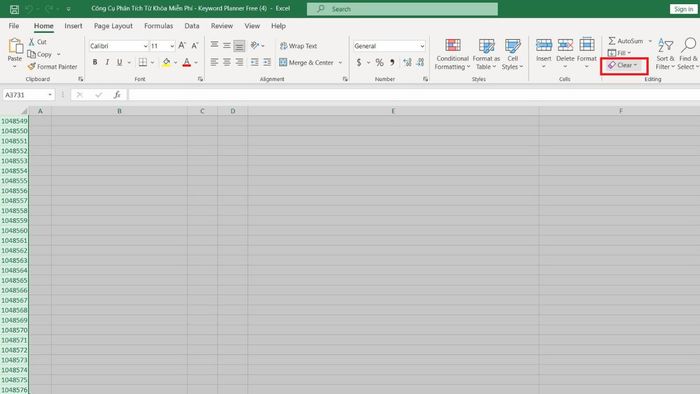Viewport: 700px width, 394px height.
Task: Open Alignment dialog launcher
Action: (345, 79)
